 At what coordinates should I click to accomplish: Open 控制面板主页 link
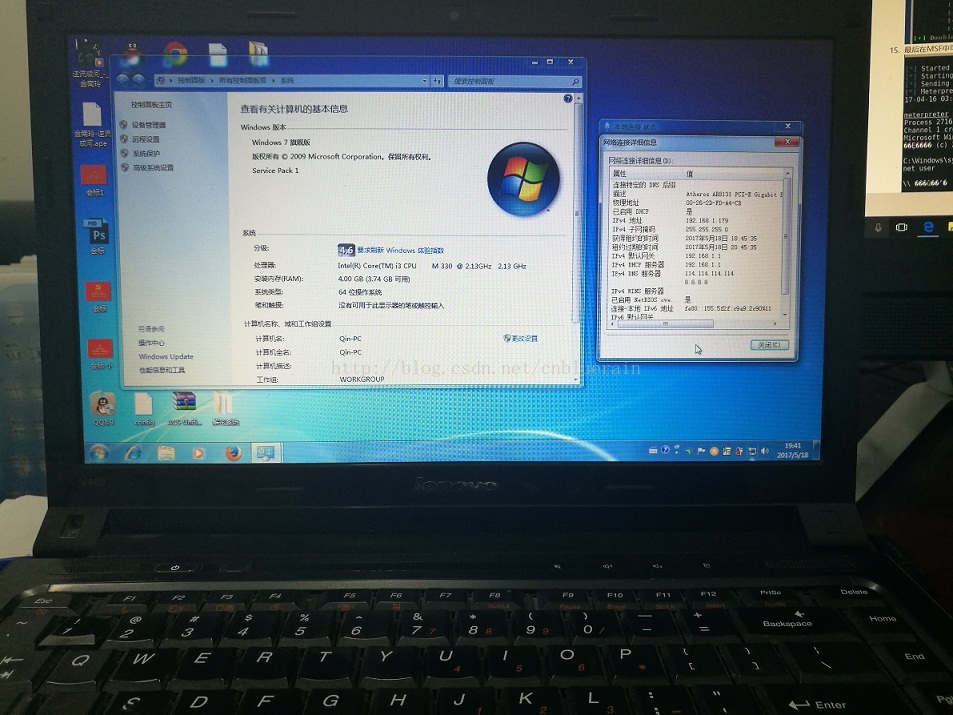click(151, 105)
